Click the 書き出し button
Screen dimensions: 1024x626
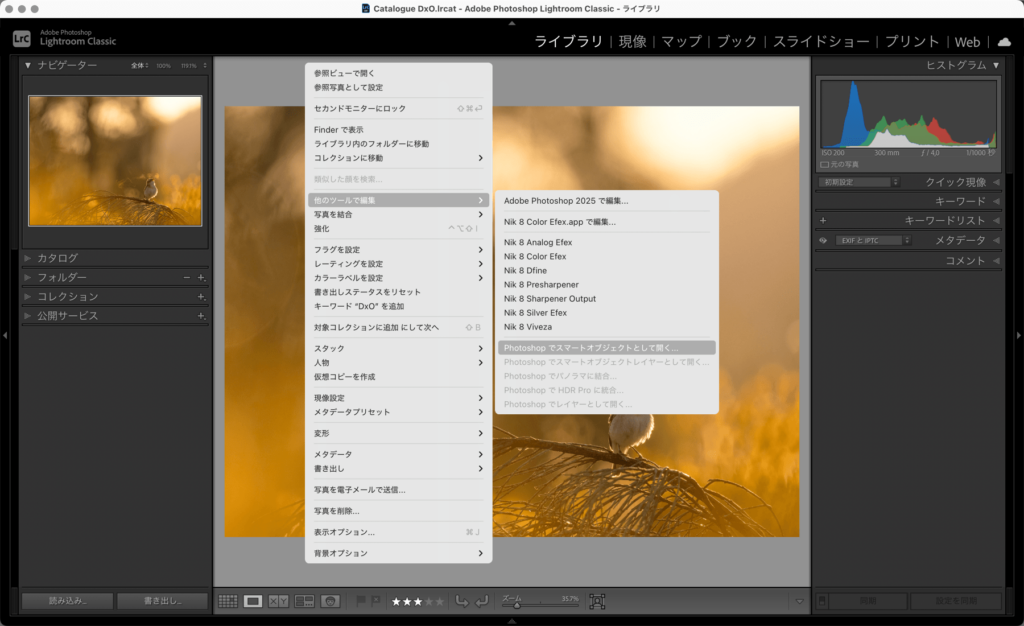pyautogui.click(x=163, y=601)
